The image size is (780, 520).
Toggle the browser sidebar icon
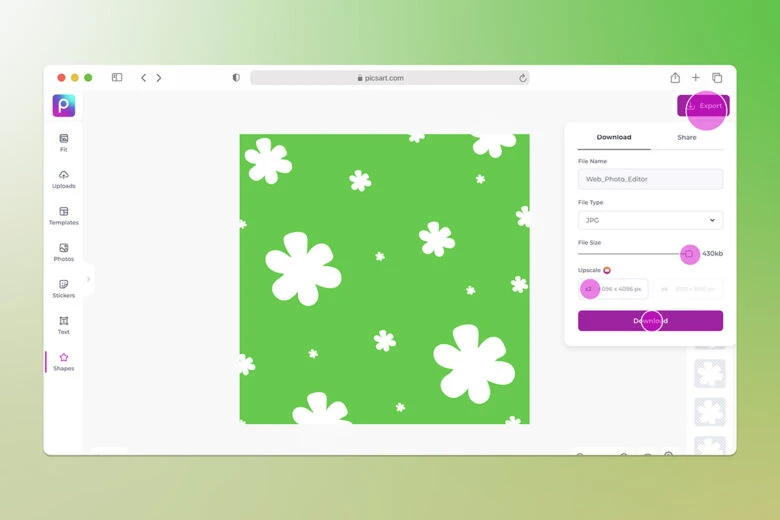tap(117, 78)
